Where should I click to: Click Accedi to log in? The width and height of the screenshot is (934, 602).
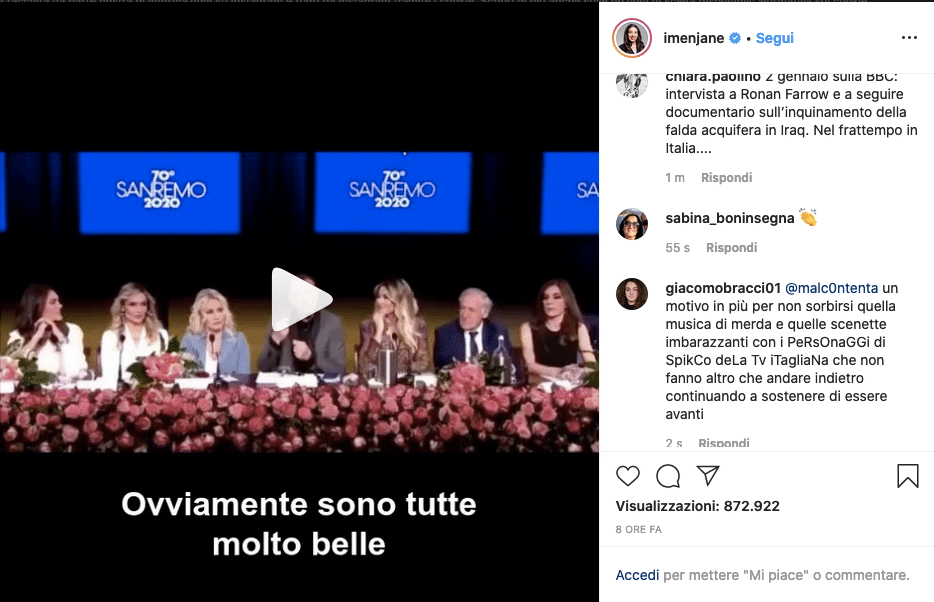[637, 575]
